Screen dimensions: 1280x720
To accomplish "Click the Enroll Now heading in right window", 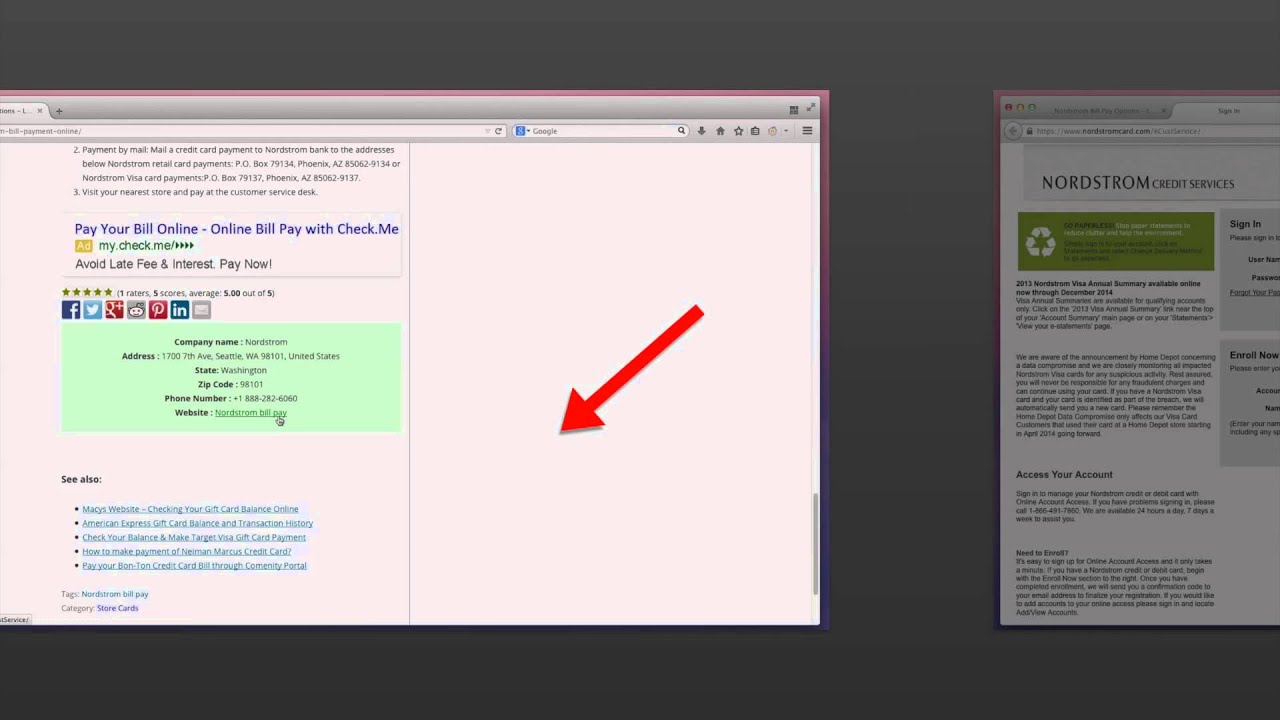I will 1254,355.
